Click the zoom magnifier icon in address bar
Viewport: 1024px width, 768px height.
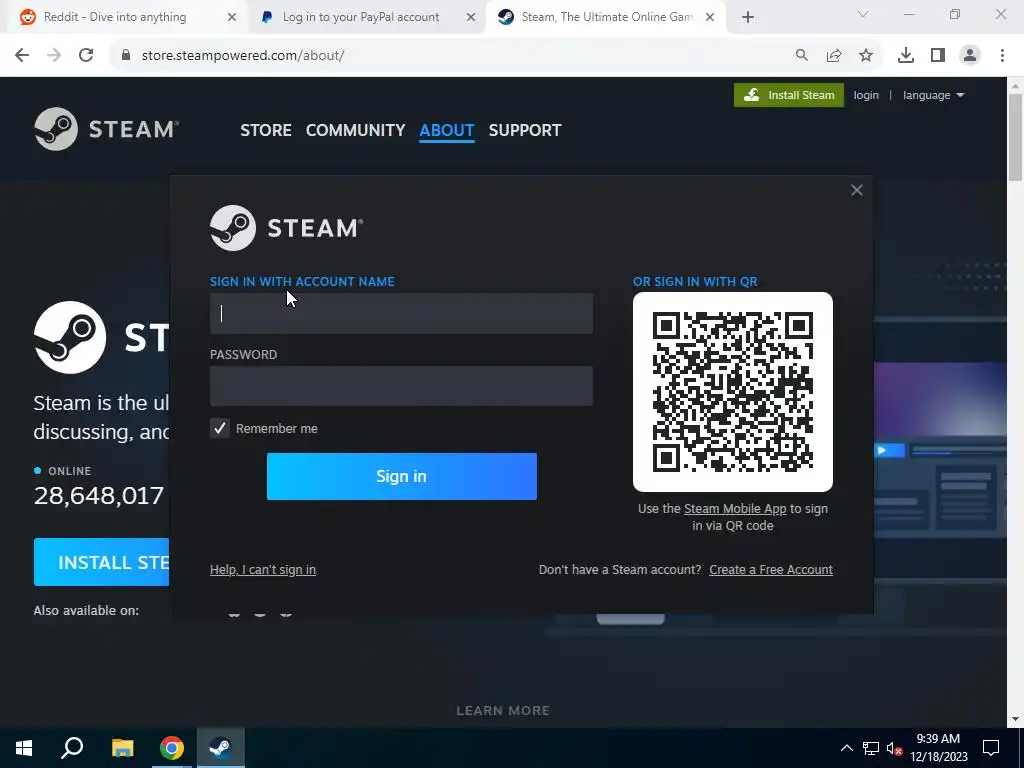pyautogui.click(x=801, y=56)
